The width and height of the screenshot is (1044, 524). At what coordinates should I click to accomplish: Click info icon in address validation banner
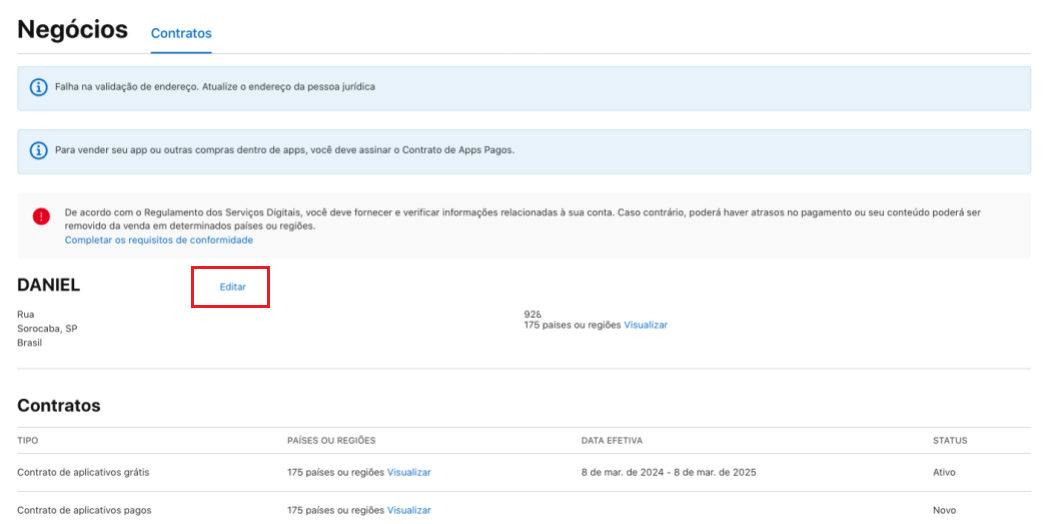(39, 88)
